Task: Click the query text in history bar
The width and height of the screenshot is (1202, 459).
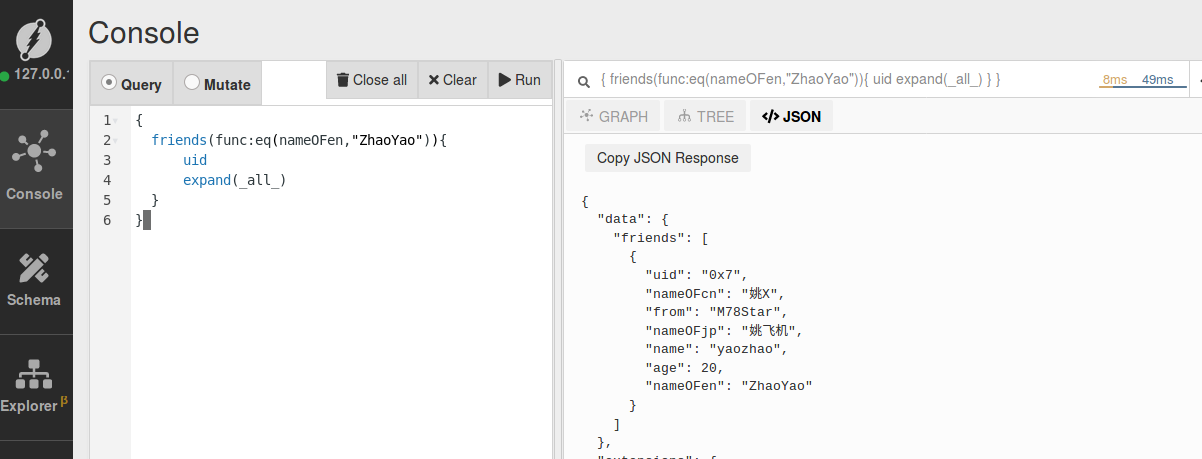Action: pos(800,79)
